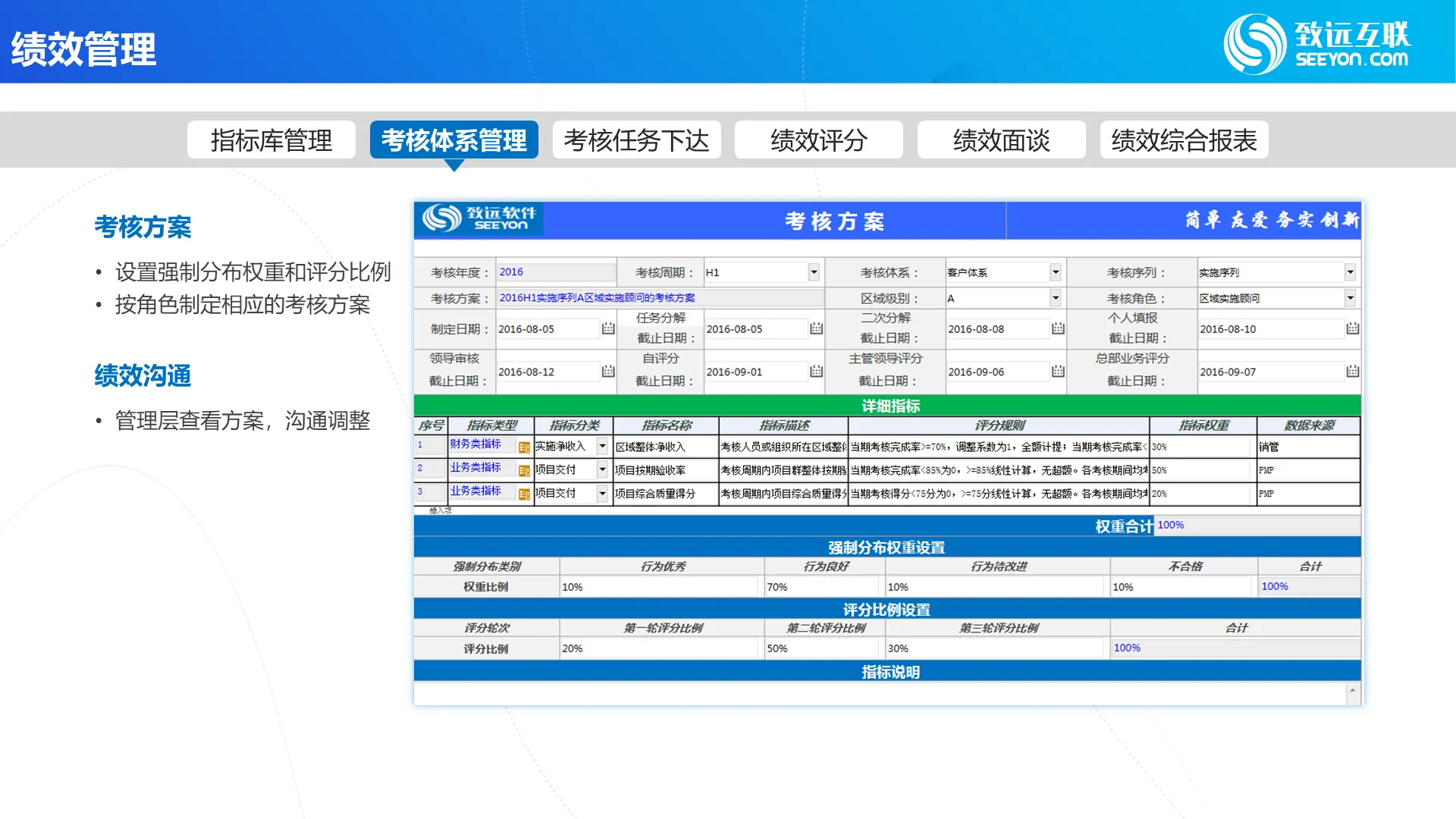Expand the 考核角色 区域实施顾问 dropdown
The height and width of the screenshot is (819, 1456).
click(1351, 298)
